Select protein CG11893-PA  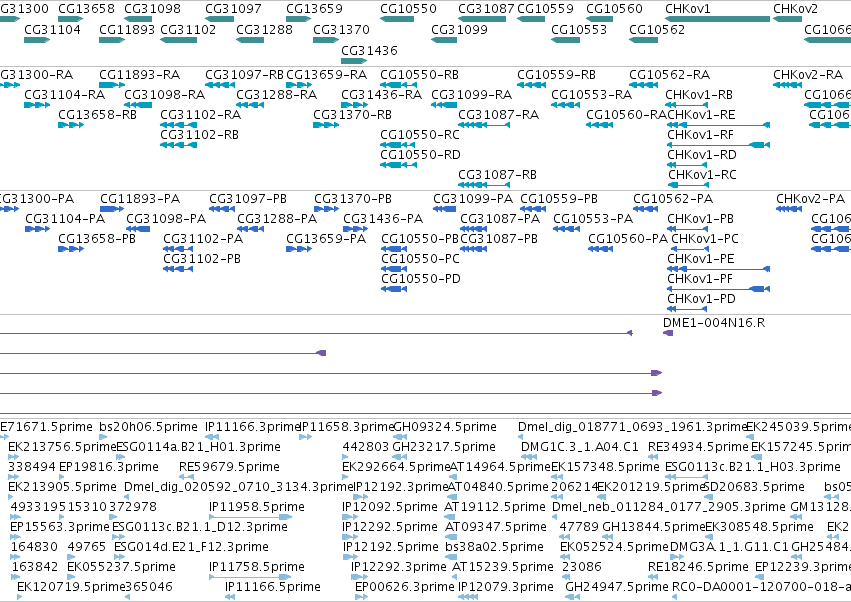[140, 199]
